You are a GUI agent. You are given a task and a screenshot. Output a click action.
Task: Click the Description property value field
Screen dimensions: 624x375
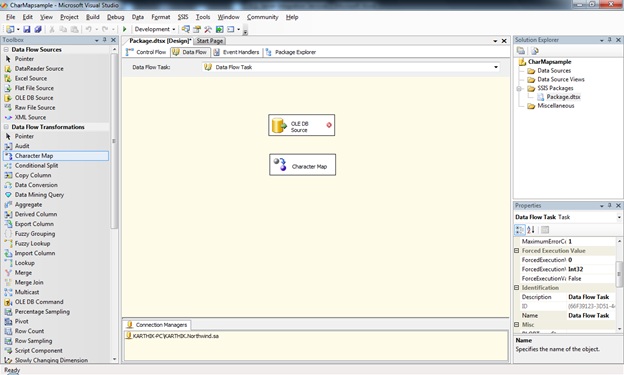pos(591,297)
